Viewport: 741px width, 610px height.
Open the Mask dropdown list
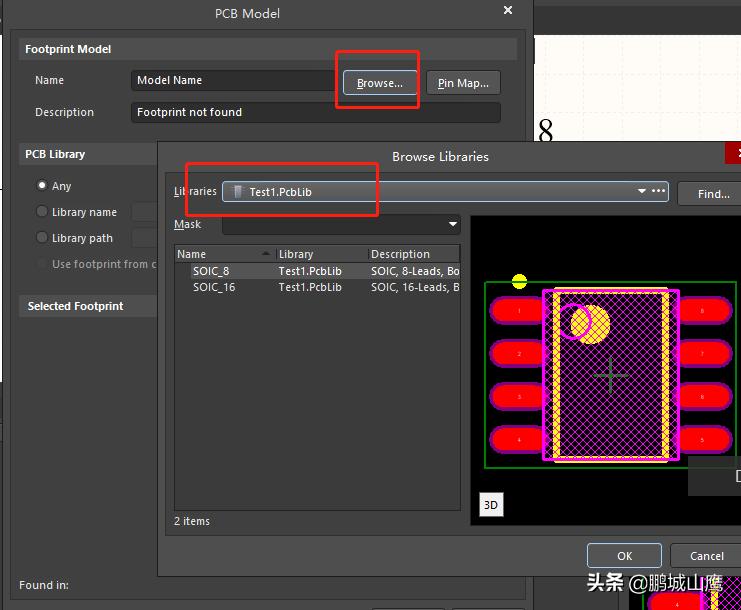point(453,225)
